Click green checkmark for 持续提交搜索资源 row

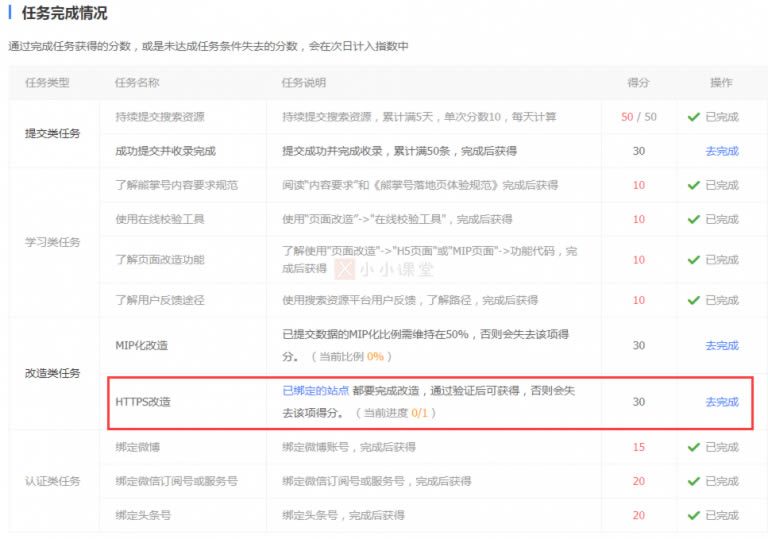click(693, 117)
